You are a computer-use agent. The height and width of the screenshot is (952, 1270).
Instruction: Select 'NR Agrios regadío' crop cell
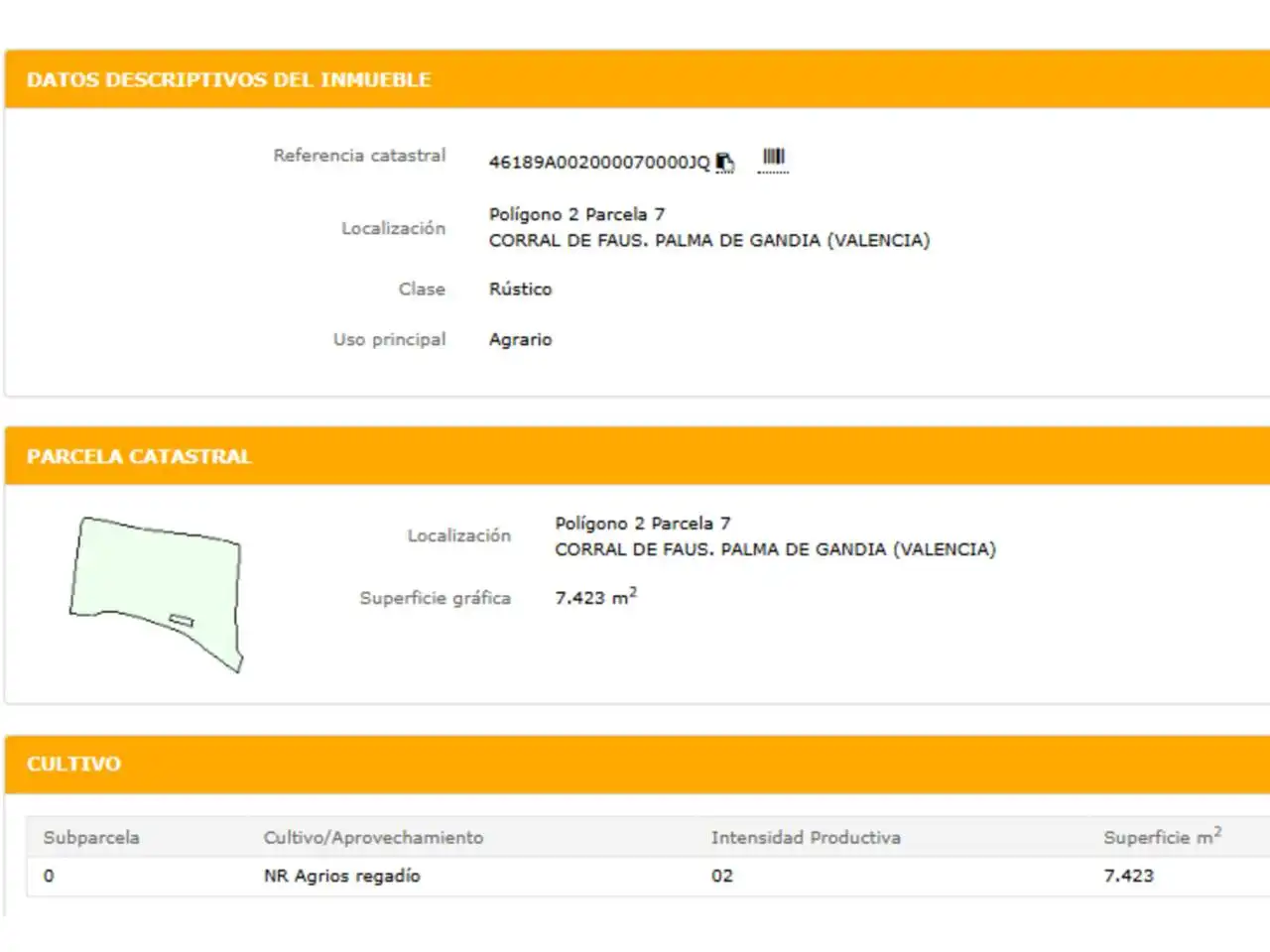tap(341, 876)
